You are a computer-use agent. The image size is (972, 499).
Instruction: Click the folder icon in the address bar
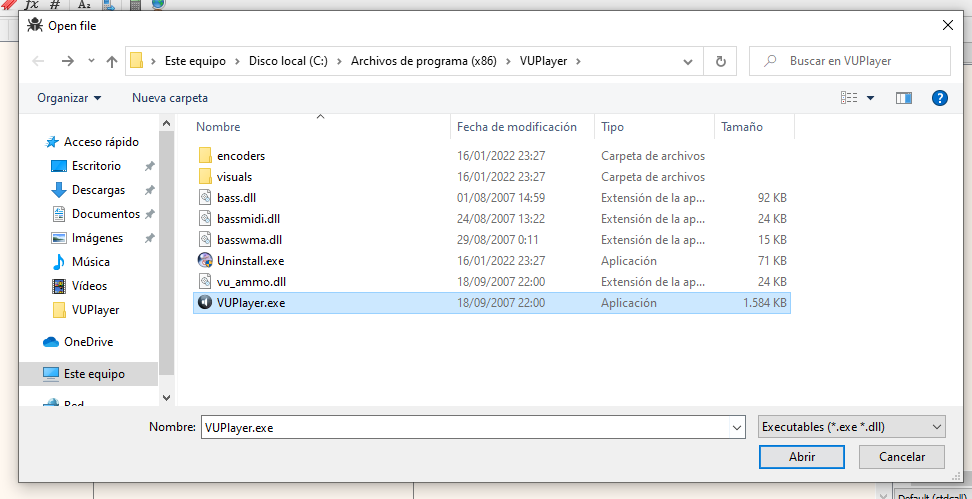136,61
